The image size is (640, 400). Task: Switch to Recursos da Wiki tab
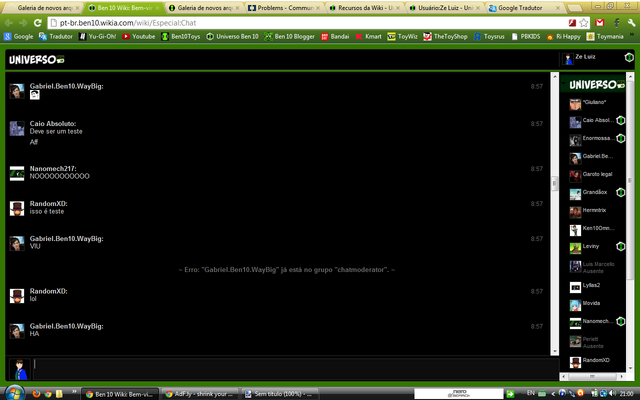[x=364, y=8]
